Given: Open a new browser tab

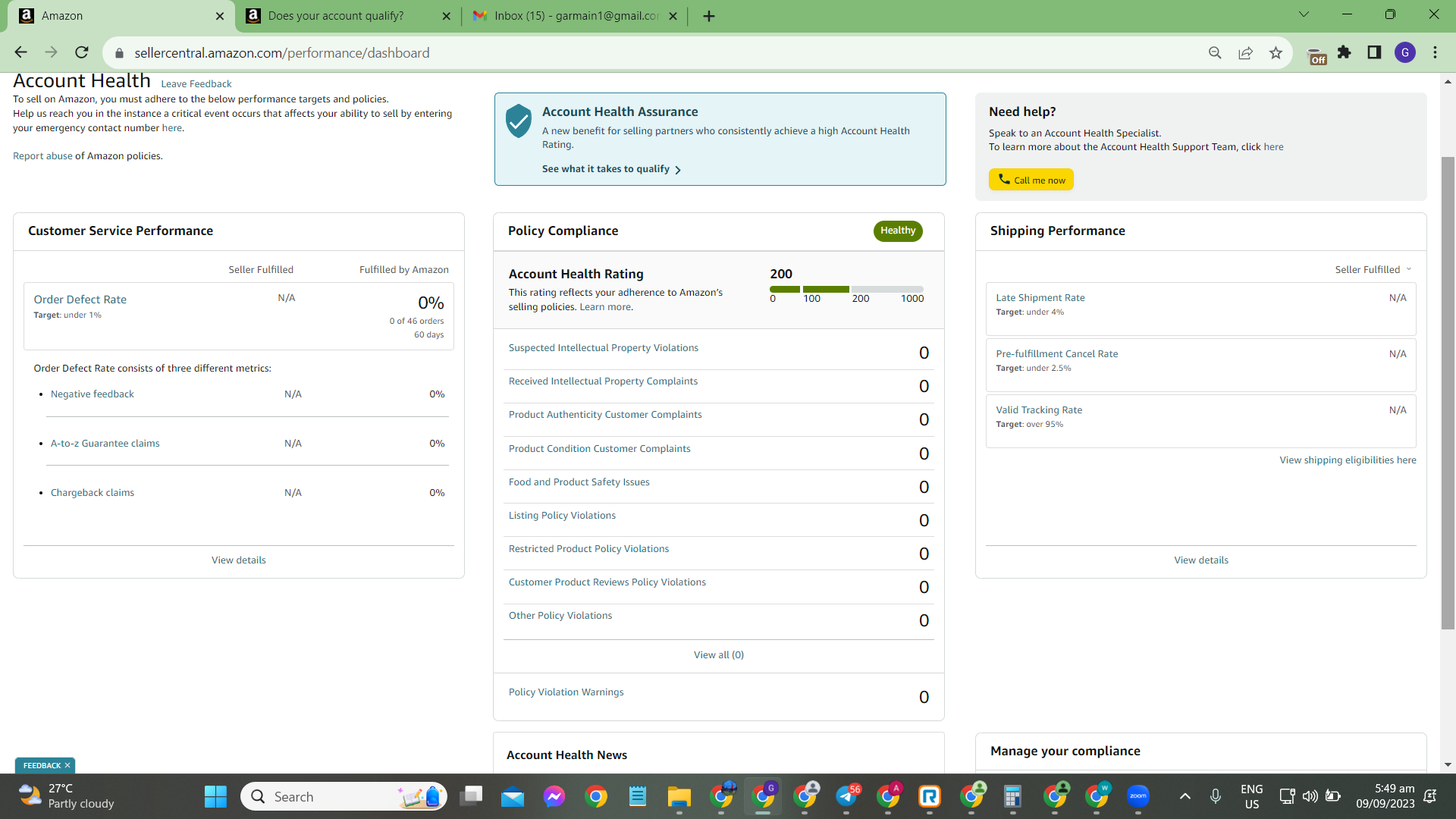Looking at the screenshot, I should pyautogui.click(x=709, y=16).
